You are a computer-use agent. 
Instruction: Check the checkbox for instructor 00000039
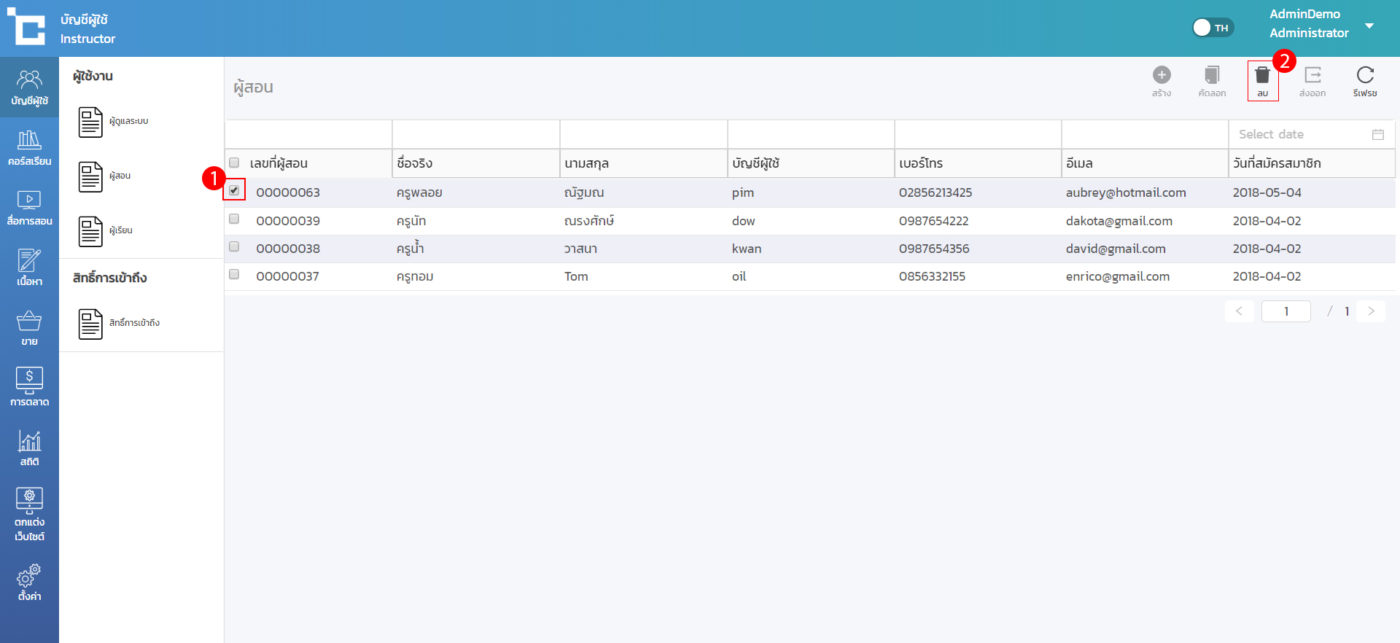[x=234, y=219]
